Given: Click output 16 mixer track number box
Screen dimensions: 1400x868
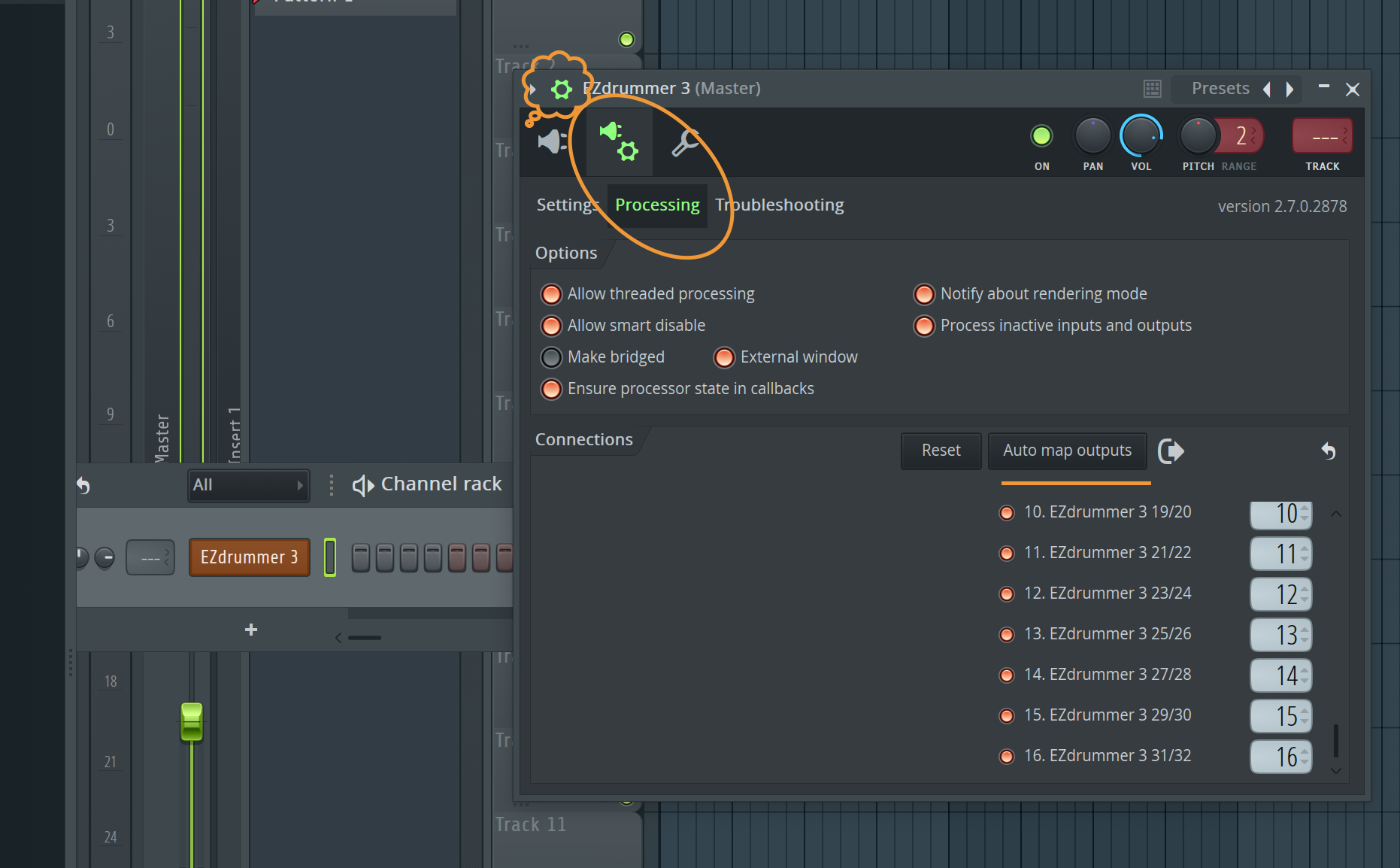Looking at the screenshot, I should tap(1281, 757).
